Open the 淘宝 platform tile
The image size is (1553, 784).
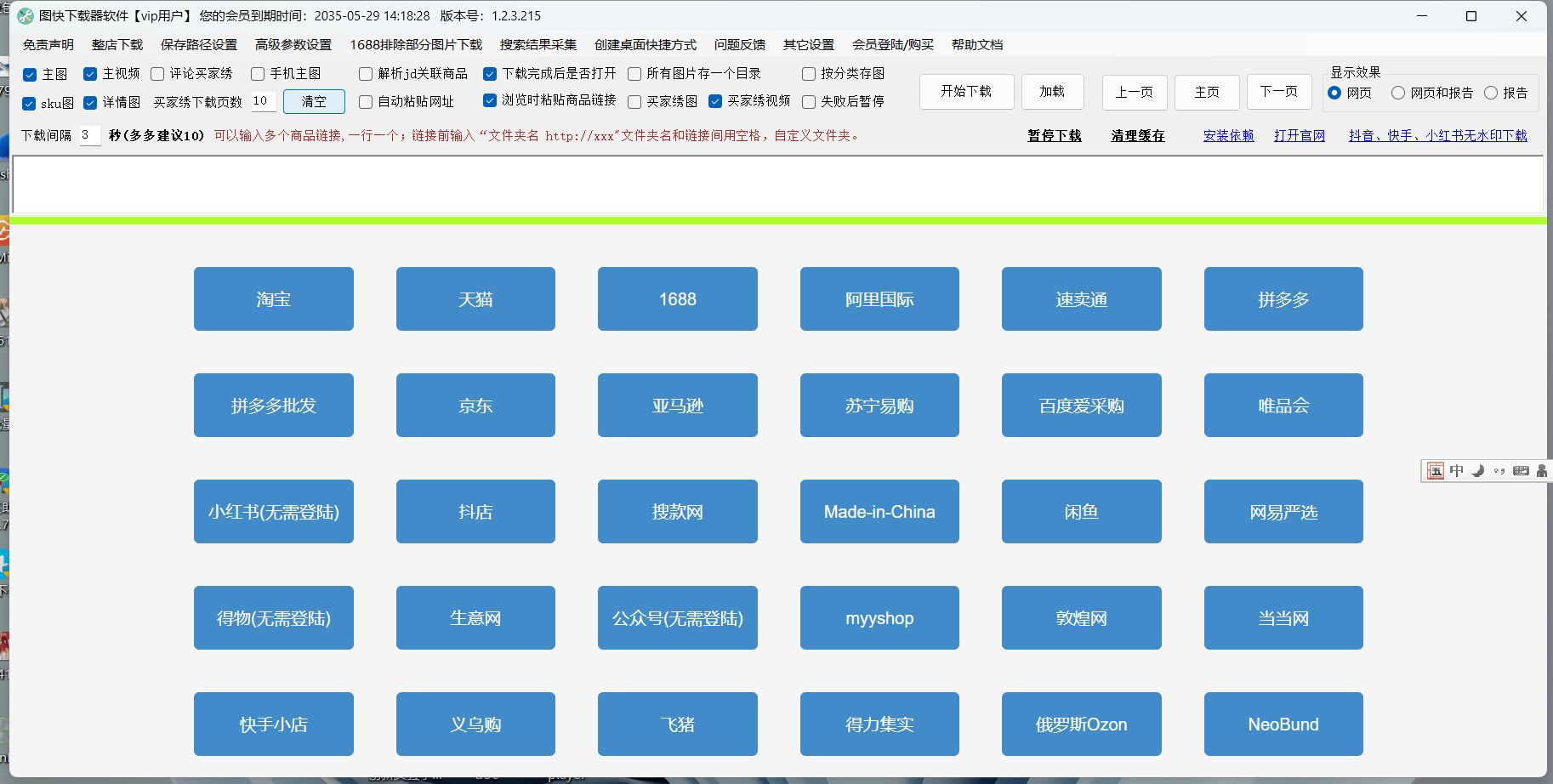[x=273, y=299]
